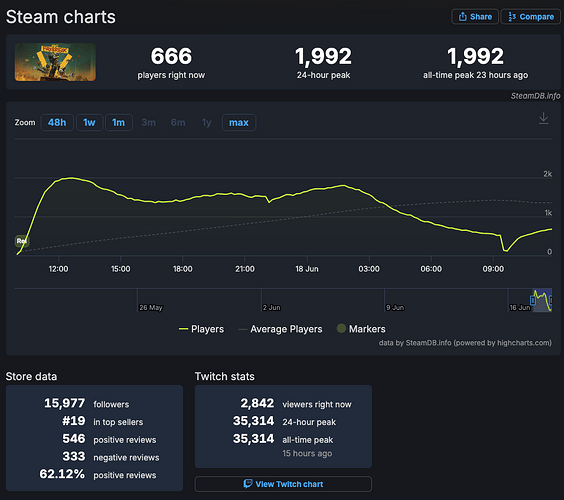Choose the max zoom range

pyautogui.click(x=239, y=123)
